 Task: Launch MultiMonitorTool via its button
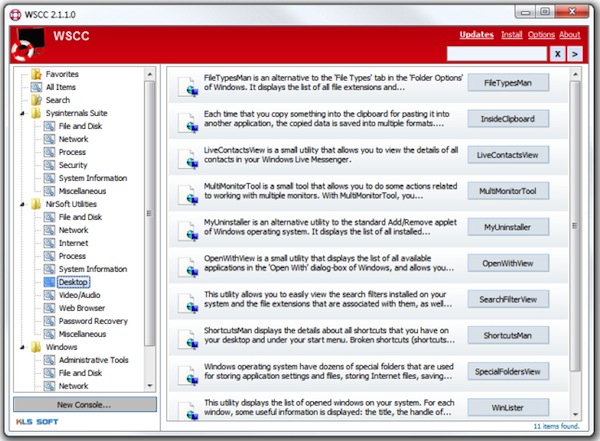tap(508, 191)
